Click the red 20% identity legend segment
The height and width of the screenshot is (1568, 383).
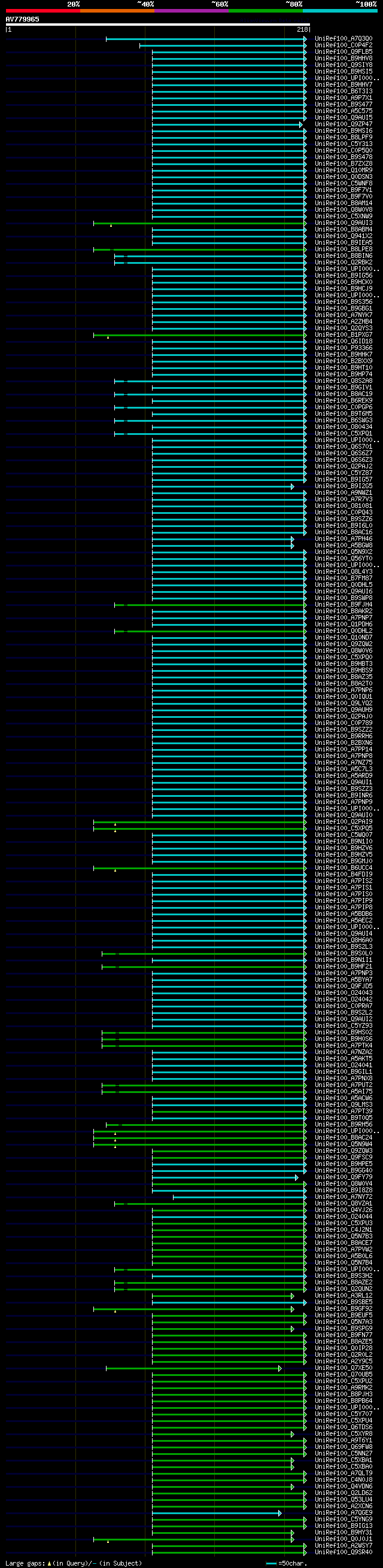42,10
